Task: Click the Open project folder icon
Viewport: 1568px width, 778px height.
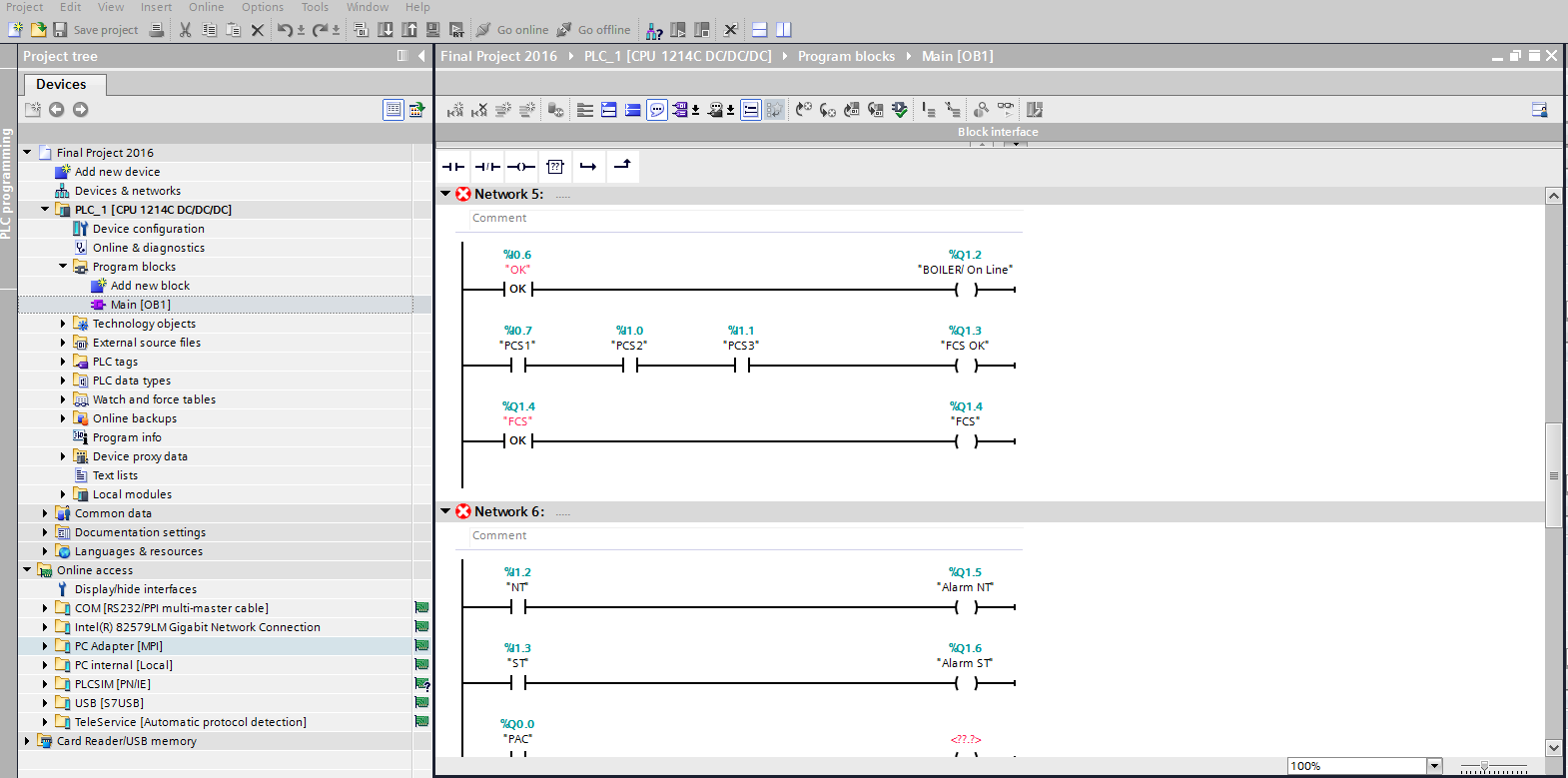Action: point(38,30)
